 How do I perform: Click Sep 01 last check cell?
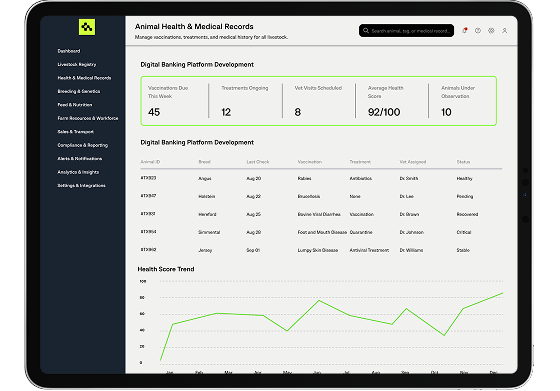pos(253,250)
